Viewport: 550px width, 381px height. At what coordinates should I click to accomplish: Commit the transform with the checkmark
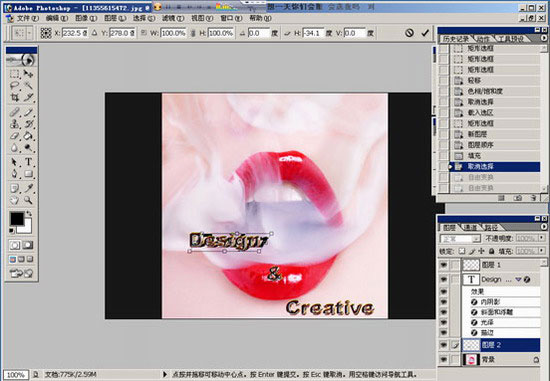coord(425,33)
